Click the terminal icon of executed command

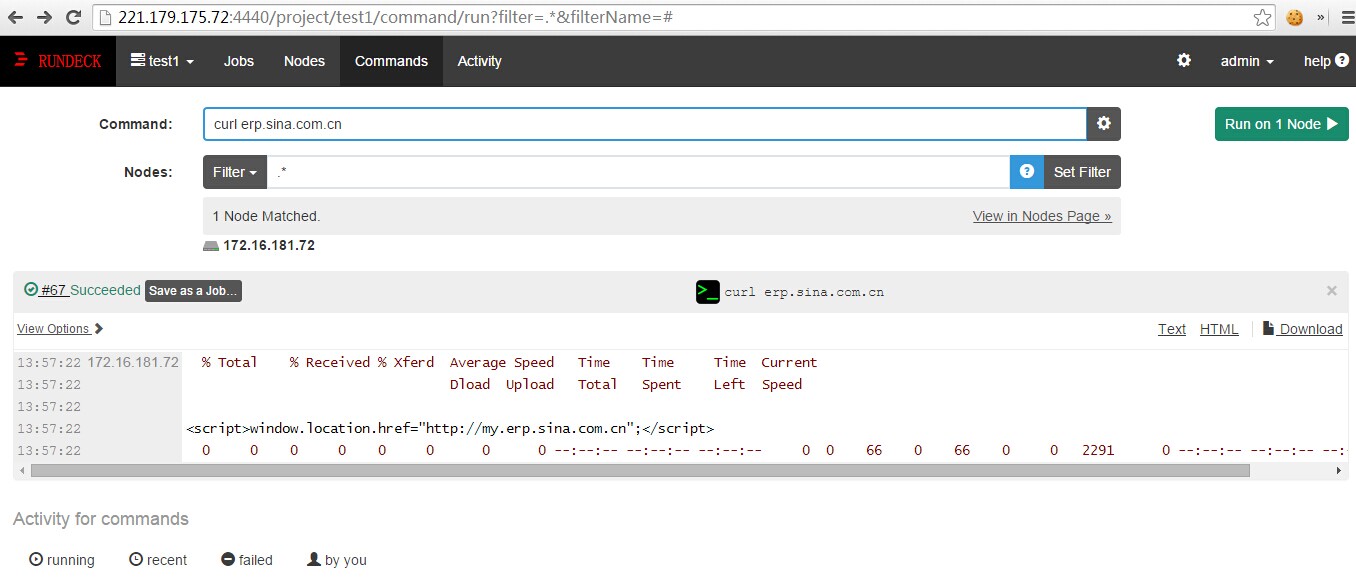[x=708, y=292]
